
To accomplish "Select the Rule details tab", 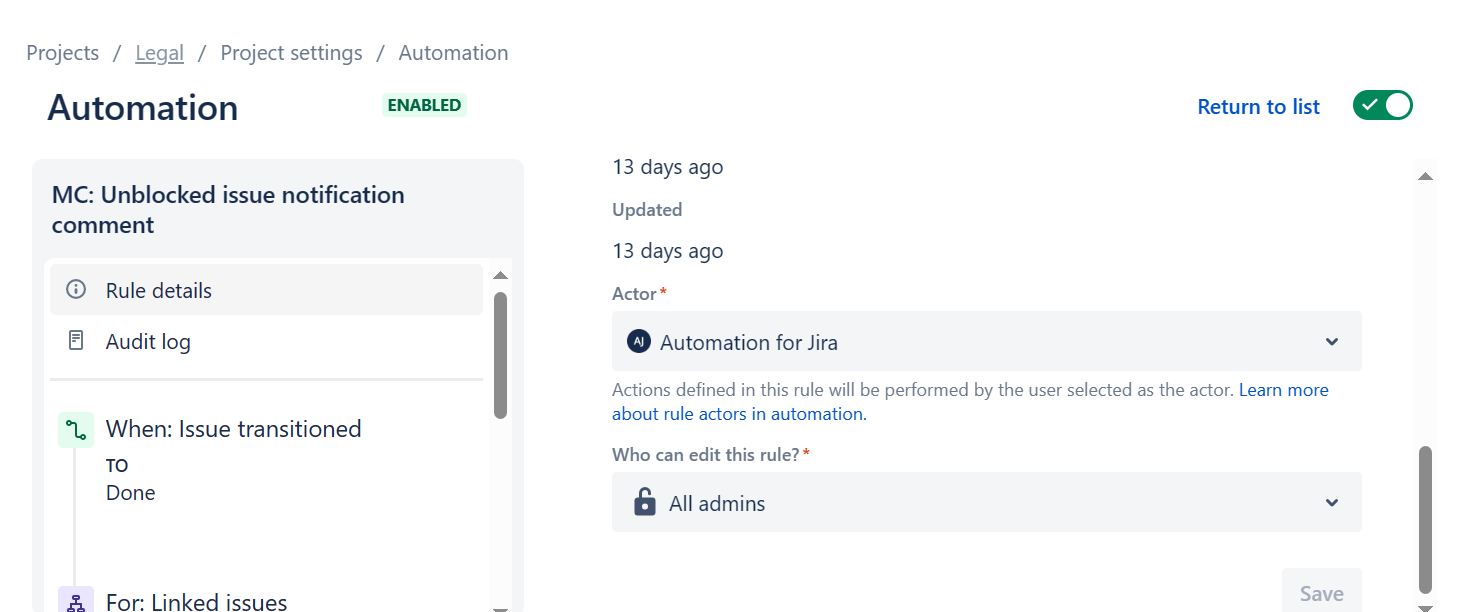I will click(158, 290).
